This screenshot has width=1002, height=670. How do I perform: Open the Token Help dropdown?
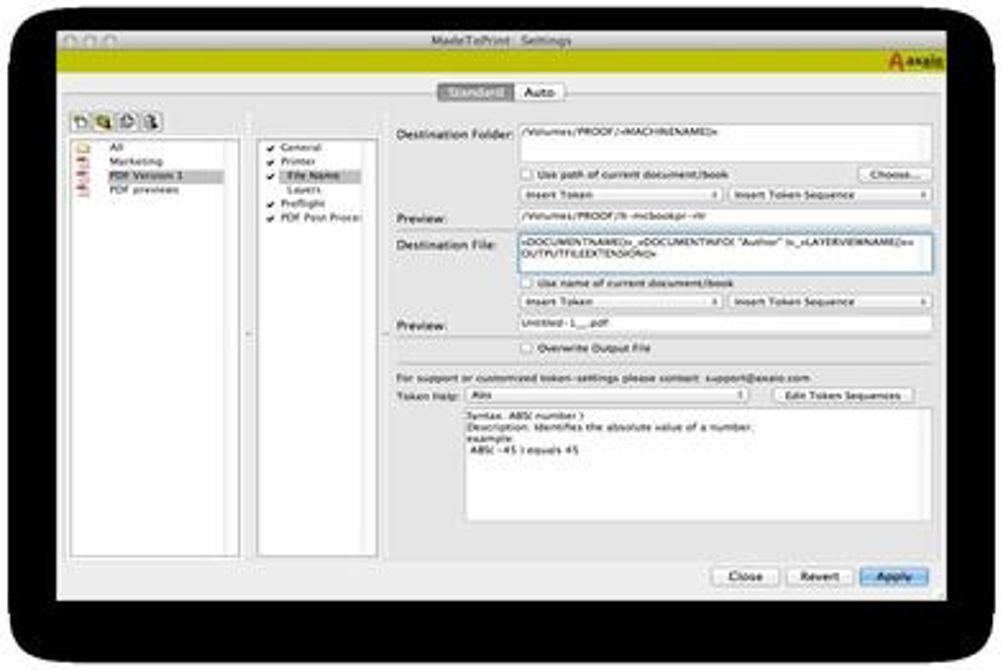(x=606, y=395)
